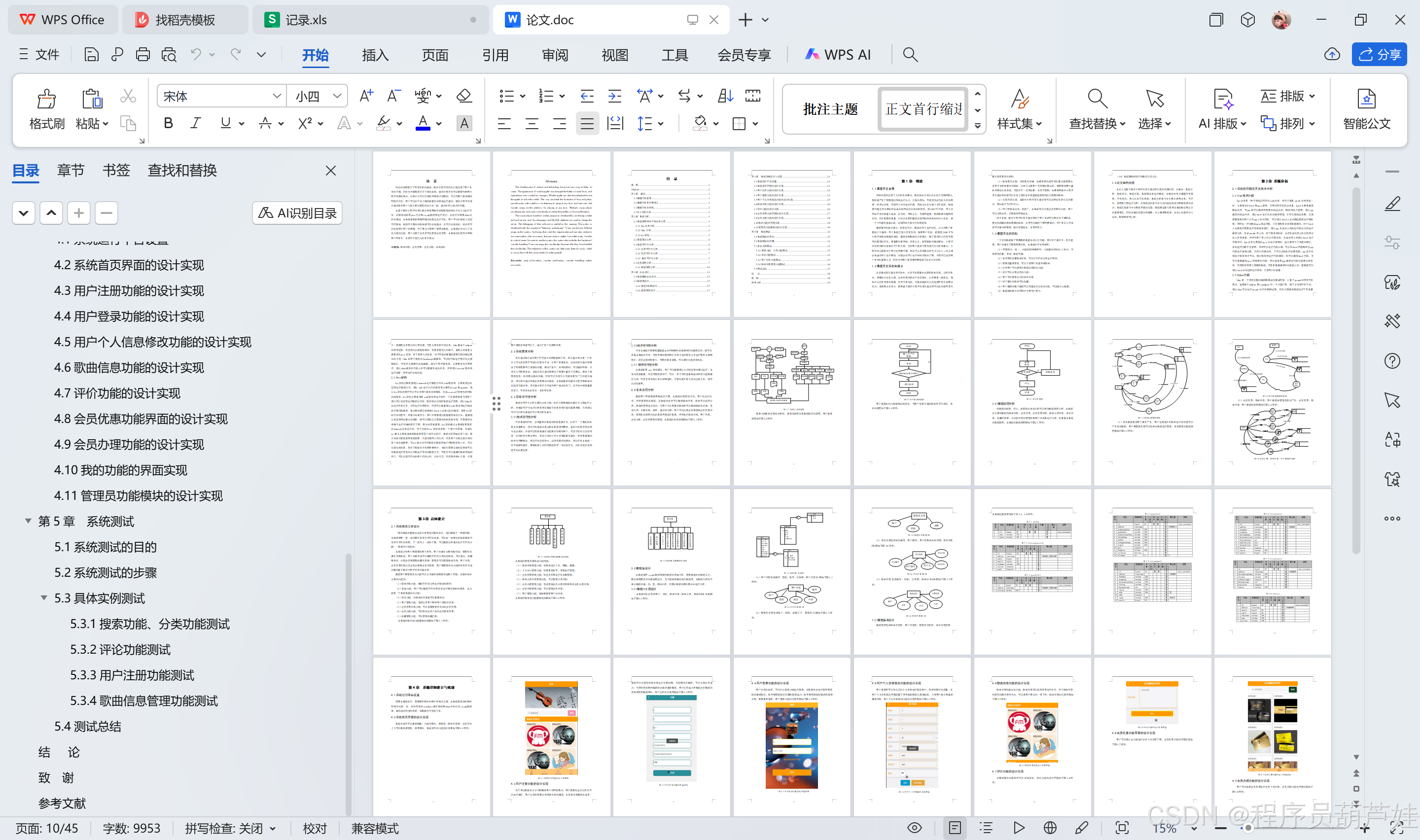This screenshot has height=840, width=1420.
Task: Click the cloud sync icon next to Share
Action: point(1332,54)
